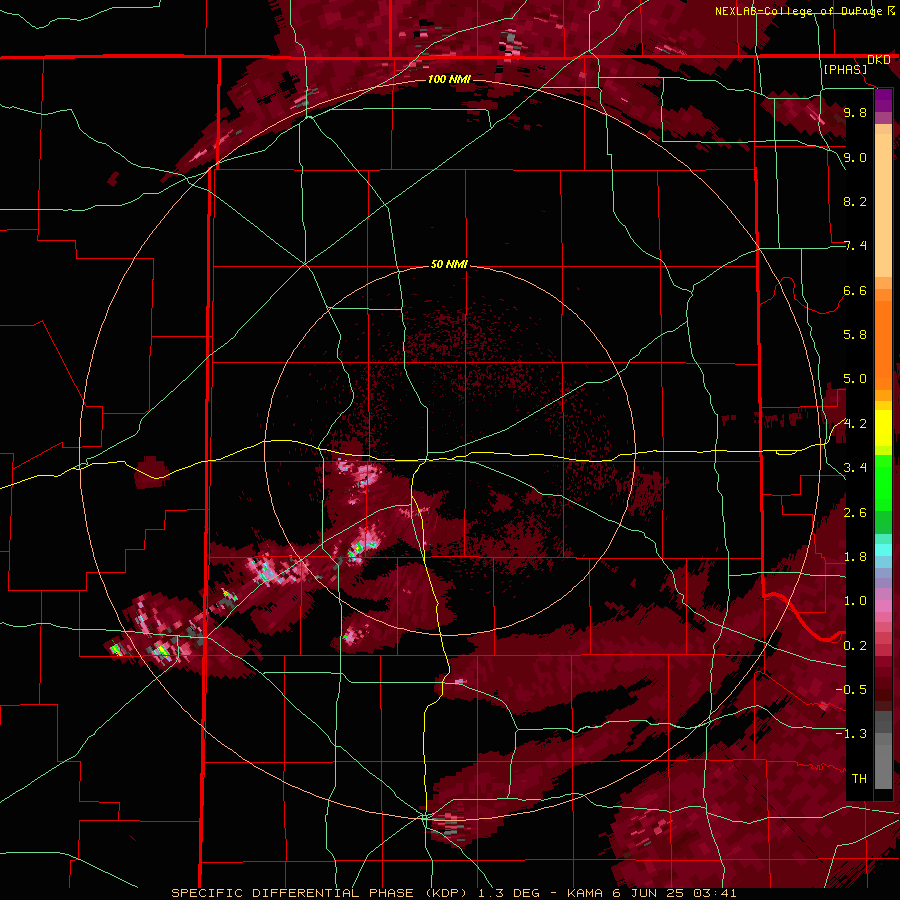
Task: Click the 1.8 scale value
Action: pos(855,557)
